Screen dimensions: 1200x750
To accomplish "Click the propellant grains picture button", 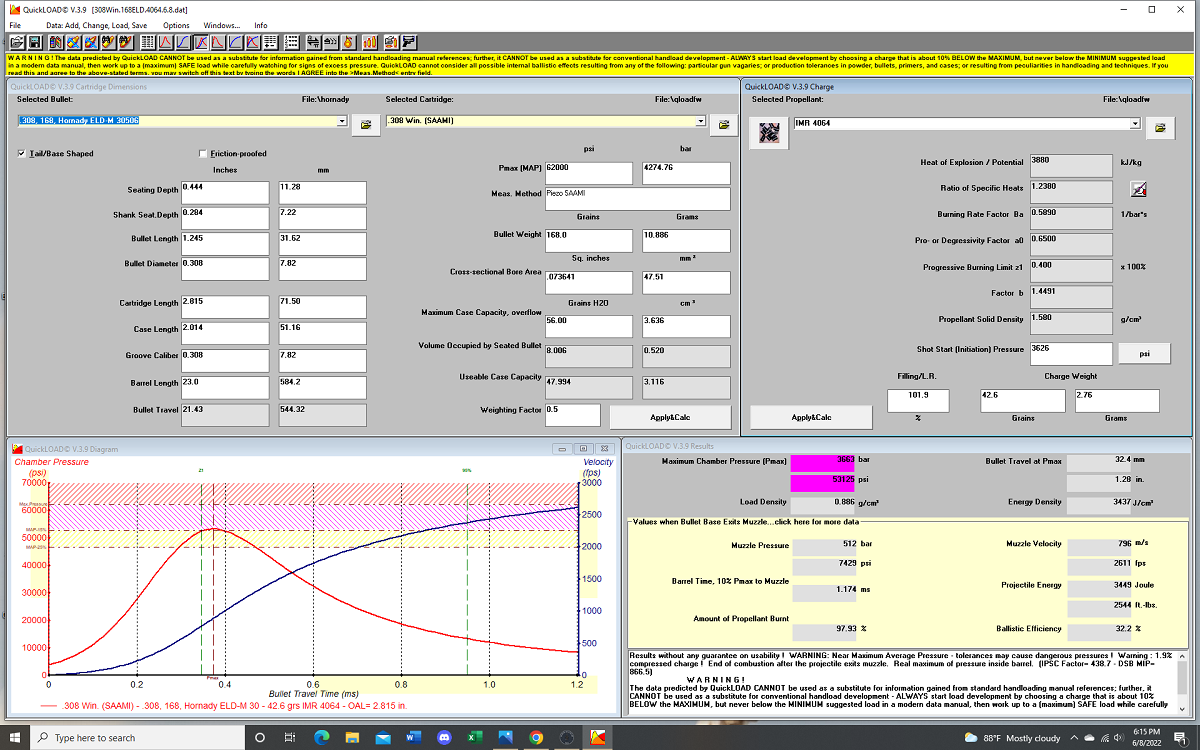I will click(x=768, y=132).
